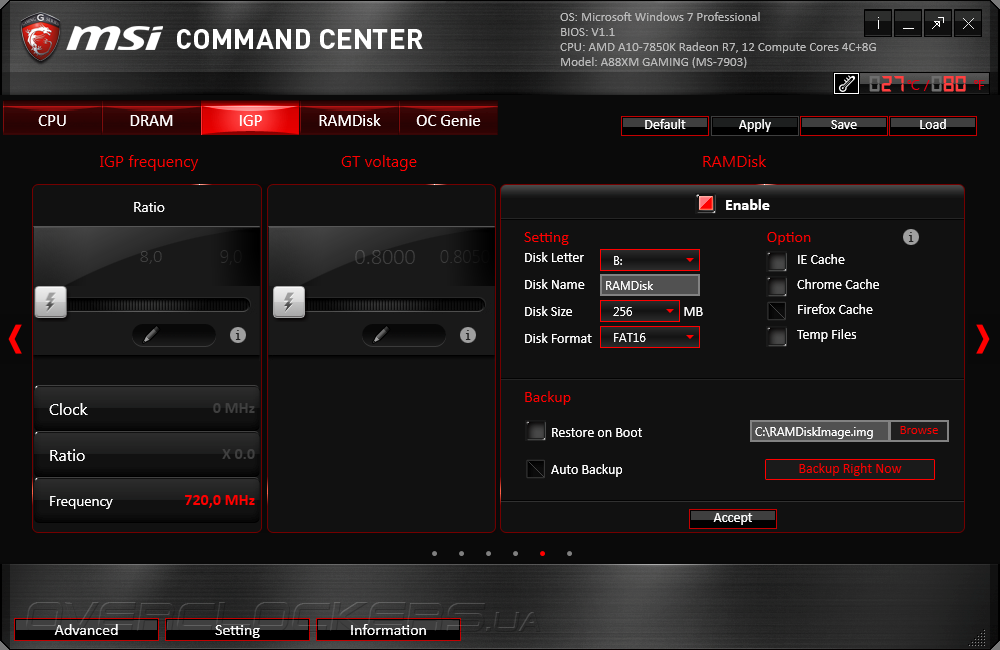Click the active red page indicator dot
This screenshot has height=650, width=1000.
[x=542, y=554]
